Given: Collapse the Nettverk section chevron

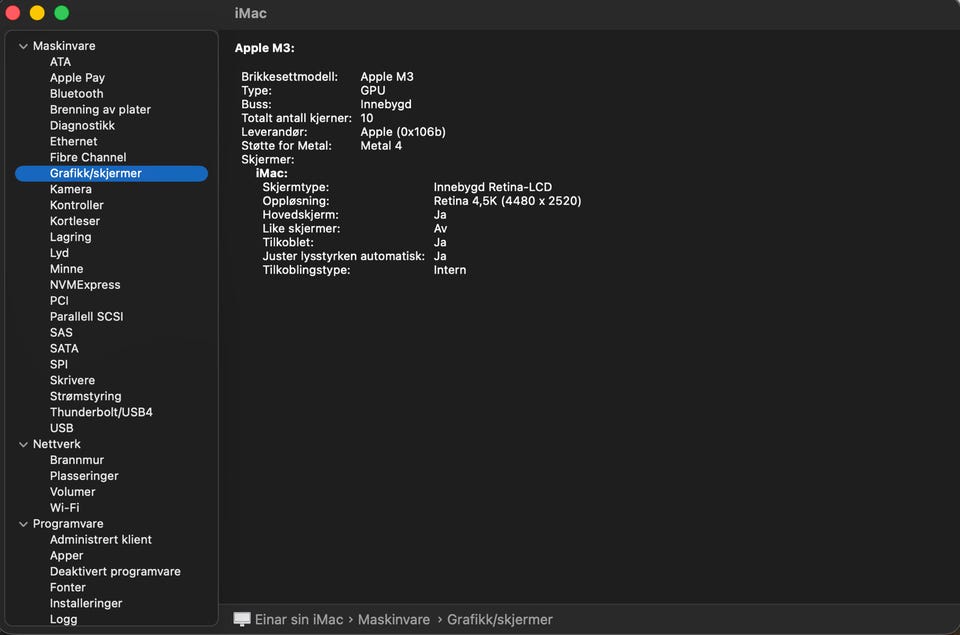Looking at the screenshot, I should pos(23,445).
